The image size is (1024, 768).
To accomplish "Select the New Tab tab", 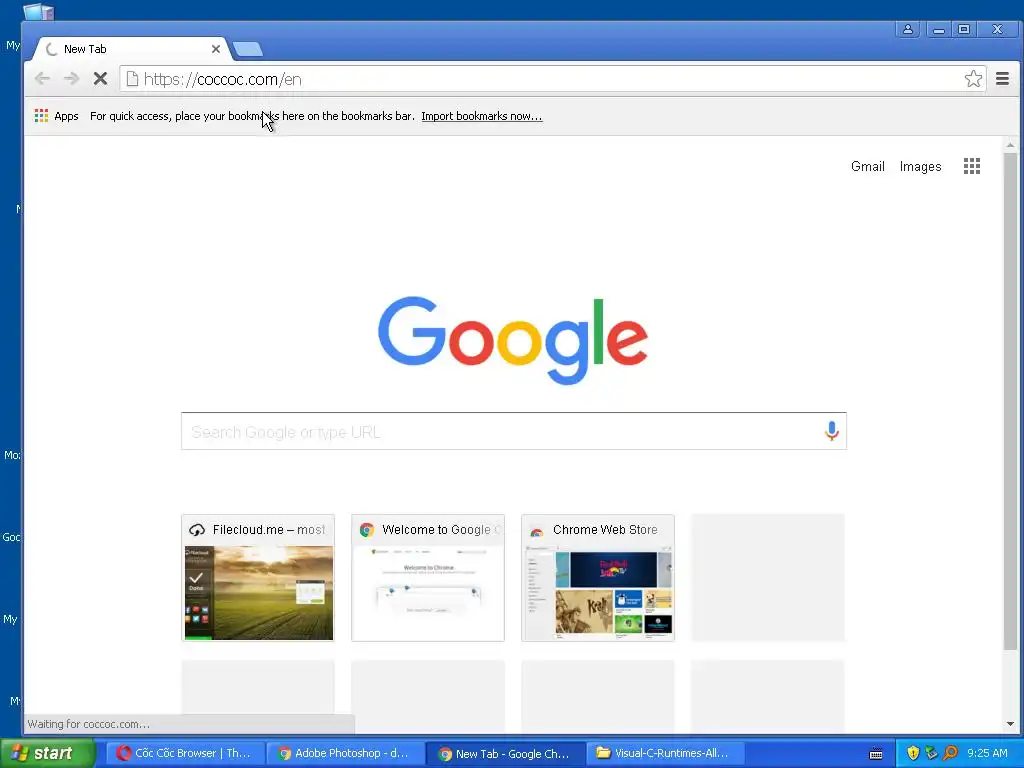I will pos(131,49).
